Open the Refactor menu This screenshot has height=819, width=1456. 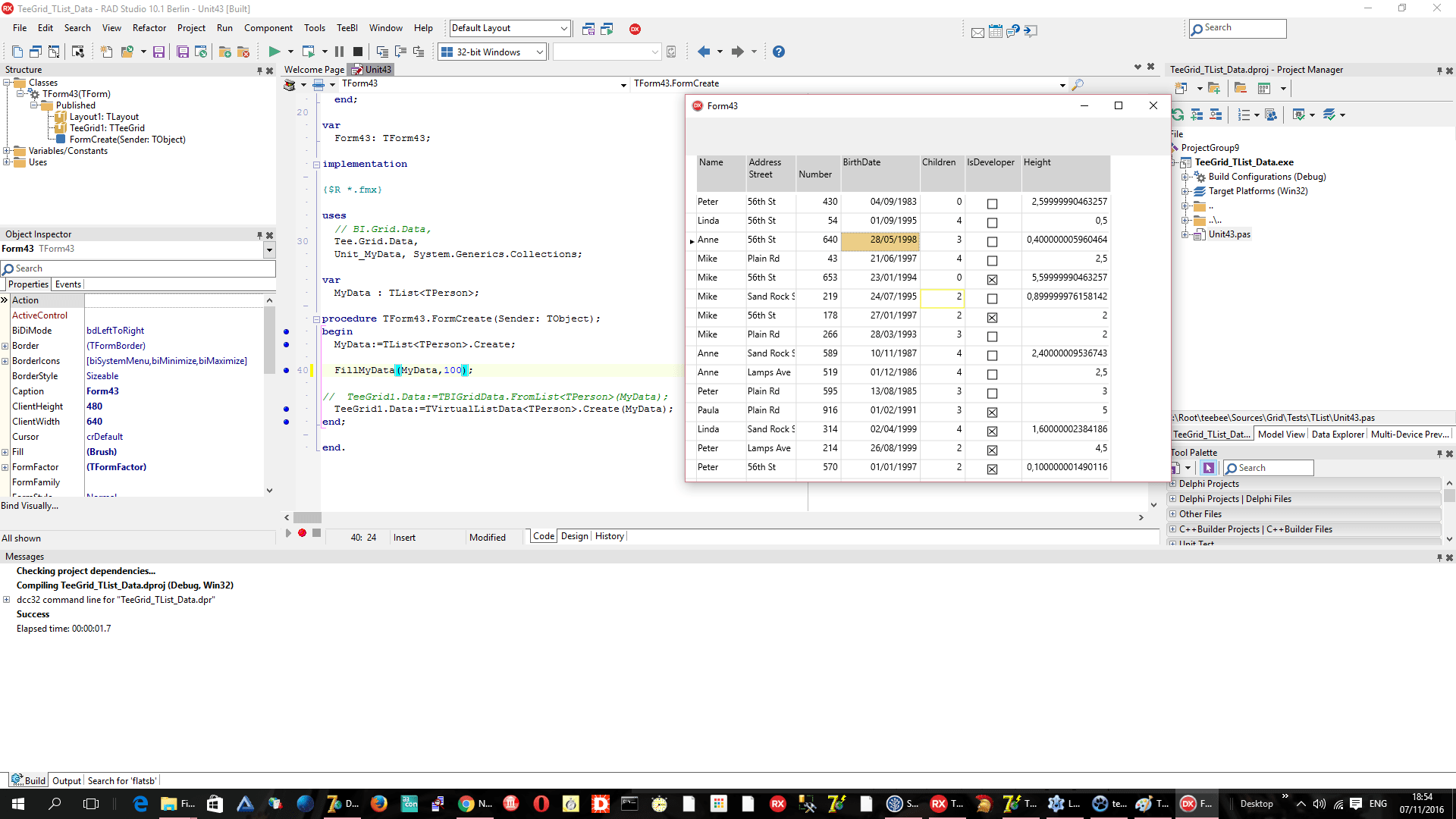pos(149,28)
